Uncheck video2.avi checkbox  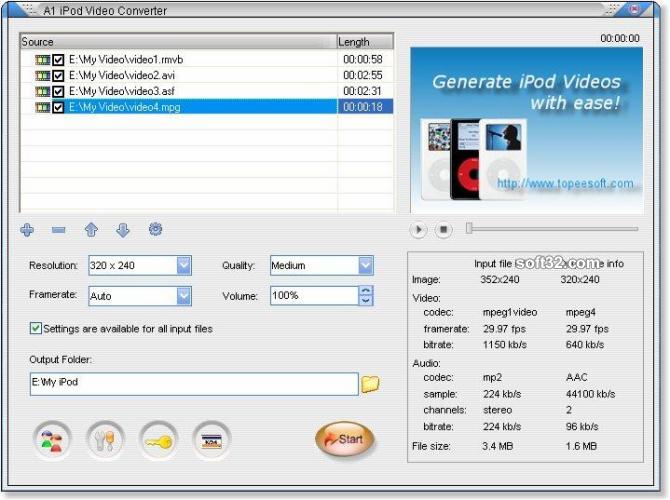[x=58, y=76]
